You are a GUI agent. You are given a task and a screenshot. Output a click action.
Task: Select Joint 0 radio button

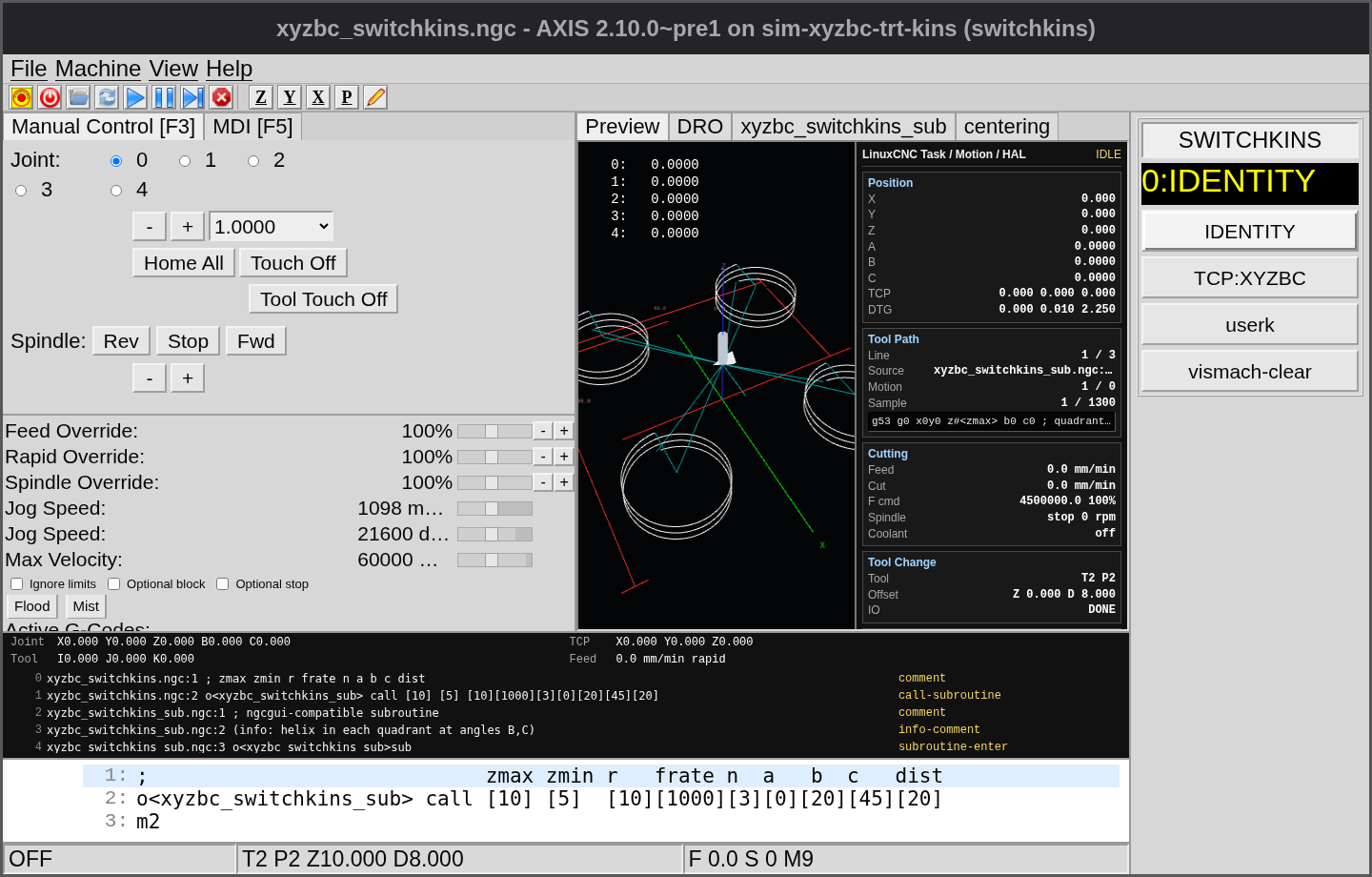point(116,161)
